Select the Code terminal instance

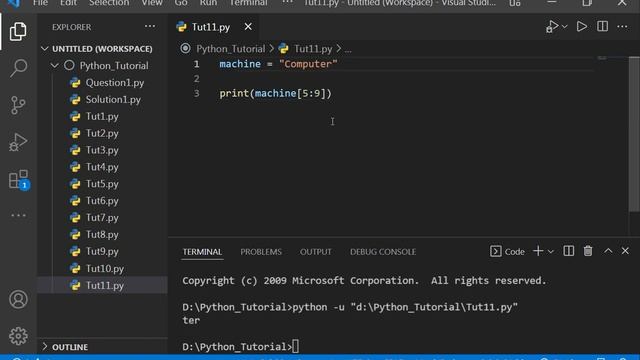click(x=507, y=251)
